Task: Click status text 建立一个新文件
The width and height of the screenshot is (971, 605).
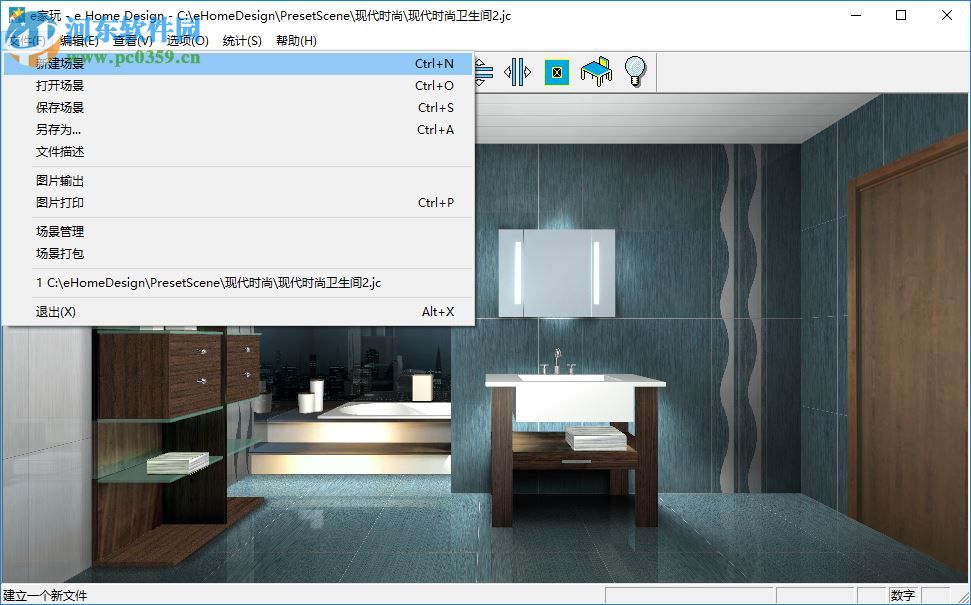Action: point(45,596)
